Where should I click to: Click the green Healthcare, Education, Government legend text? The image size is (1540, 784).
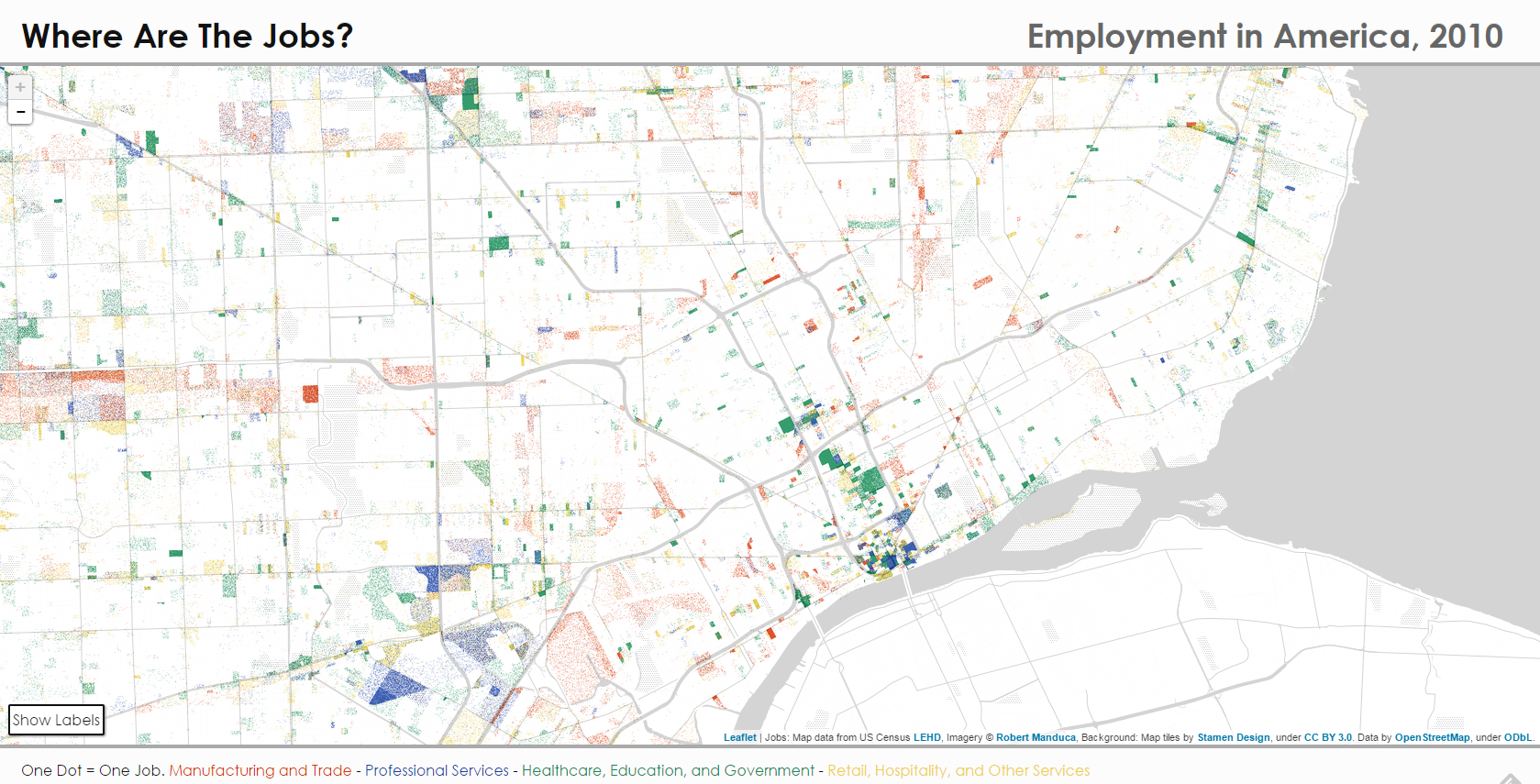(x=668, y=770)
